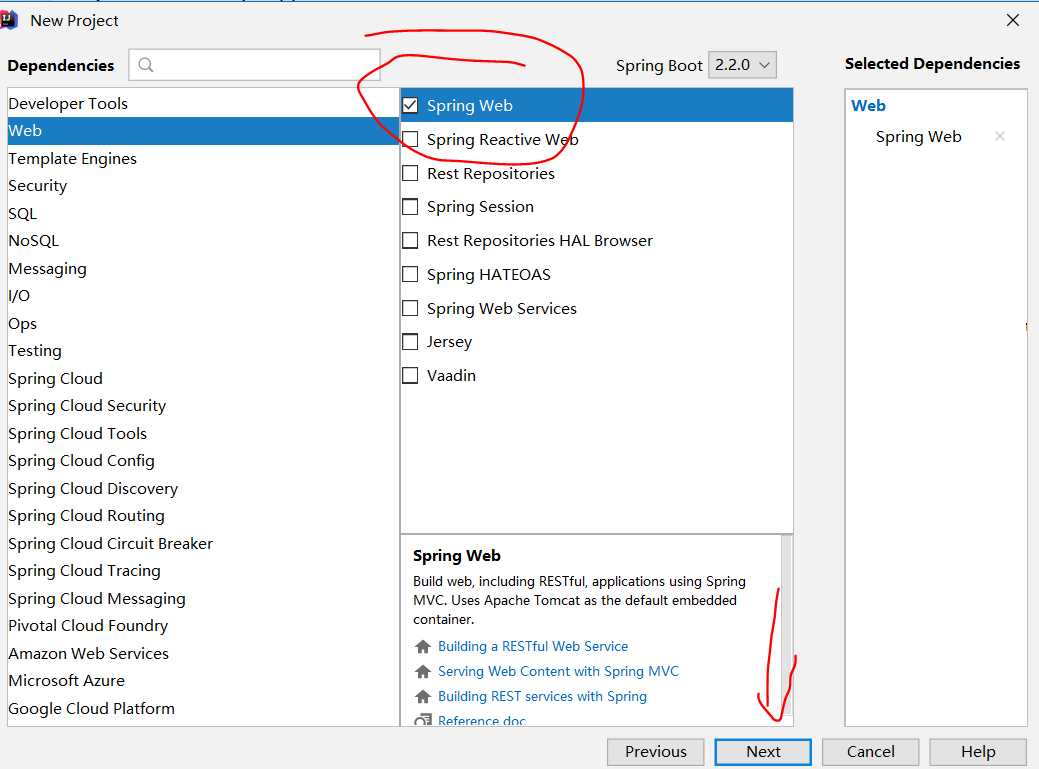Close the New Project dialog

[1012, 21]
